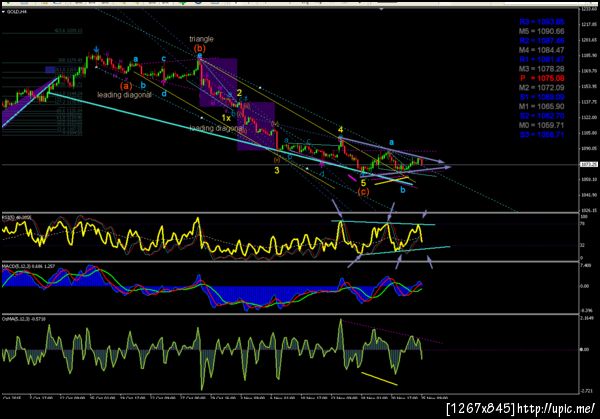Click the RSI indicator window label
The height and width of the screenshot is (419, 600).
tap(17, 218)
